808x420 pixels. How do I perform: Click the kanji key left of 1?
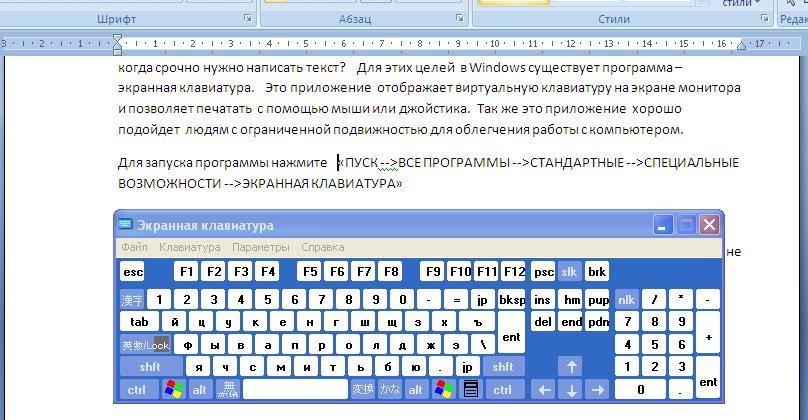pos(132,299)
